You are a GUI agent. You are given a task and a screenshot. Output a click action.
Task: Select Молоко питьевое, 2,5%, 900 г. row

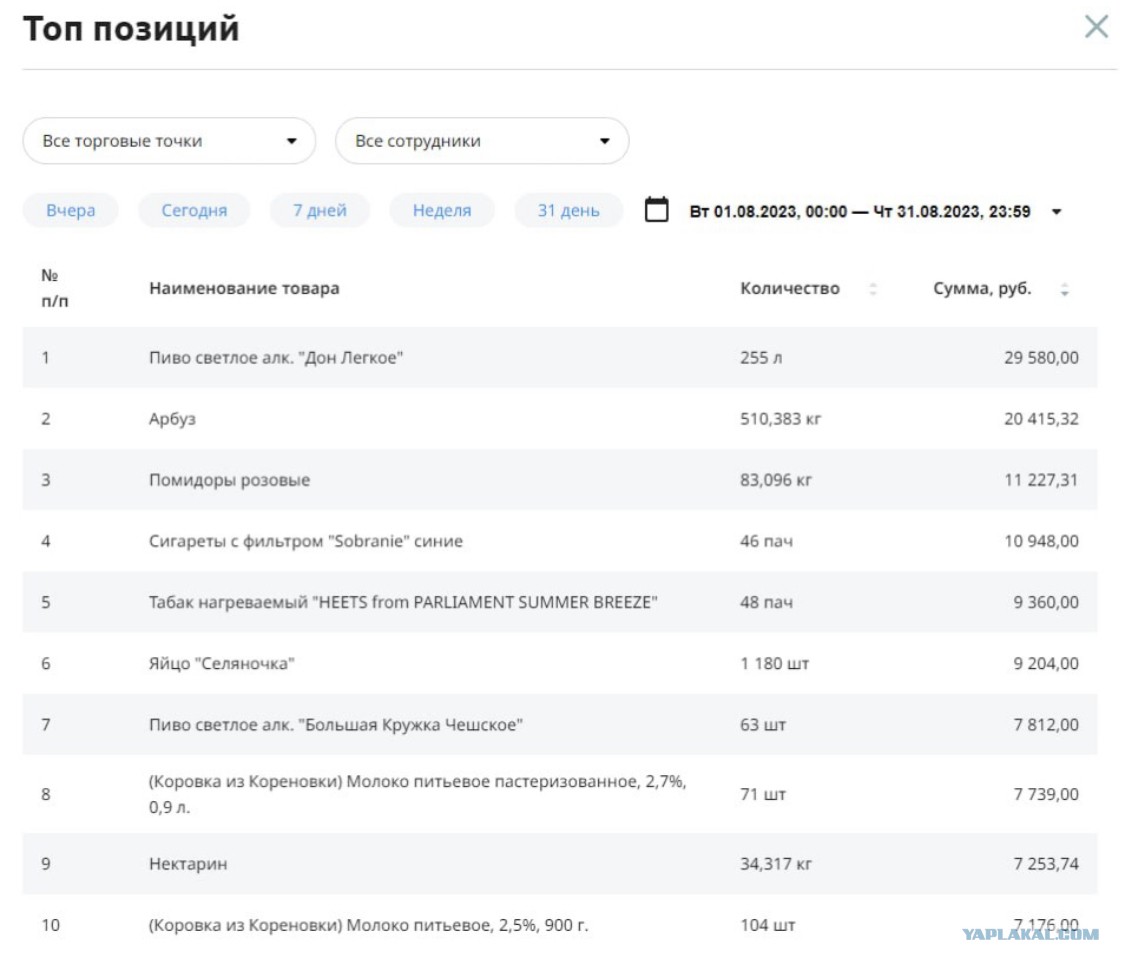click(x=560, y=925)
